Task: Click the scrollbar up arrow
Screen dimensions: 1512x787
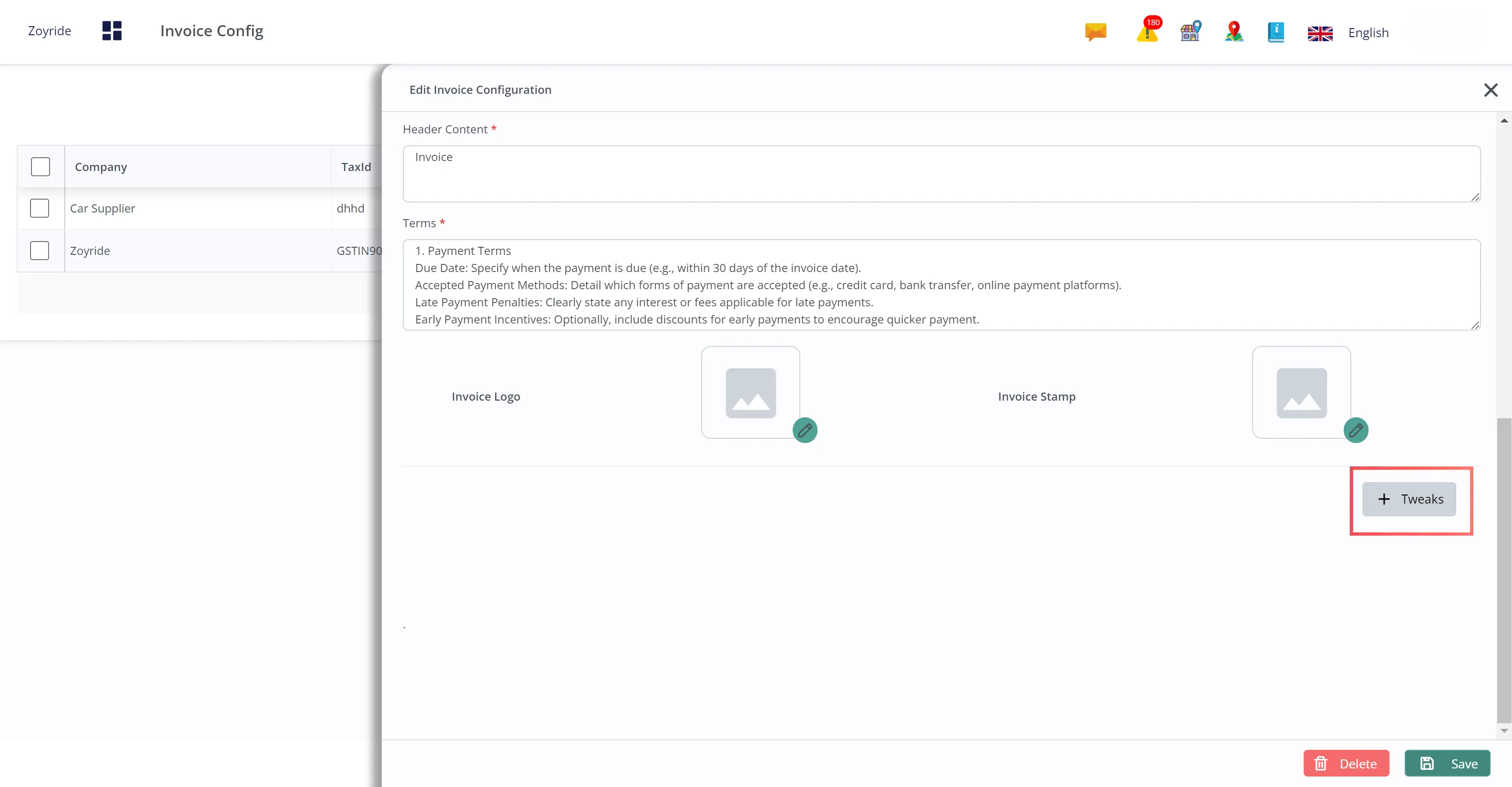Action: [1504, 120]
